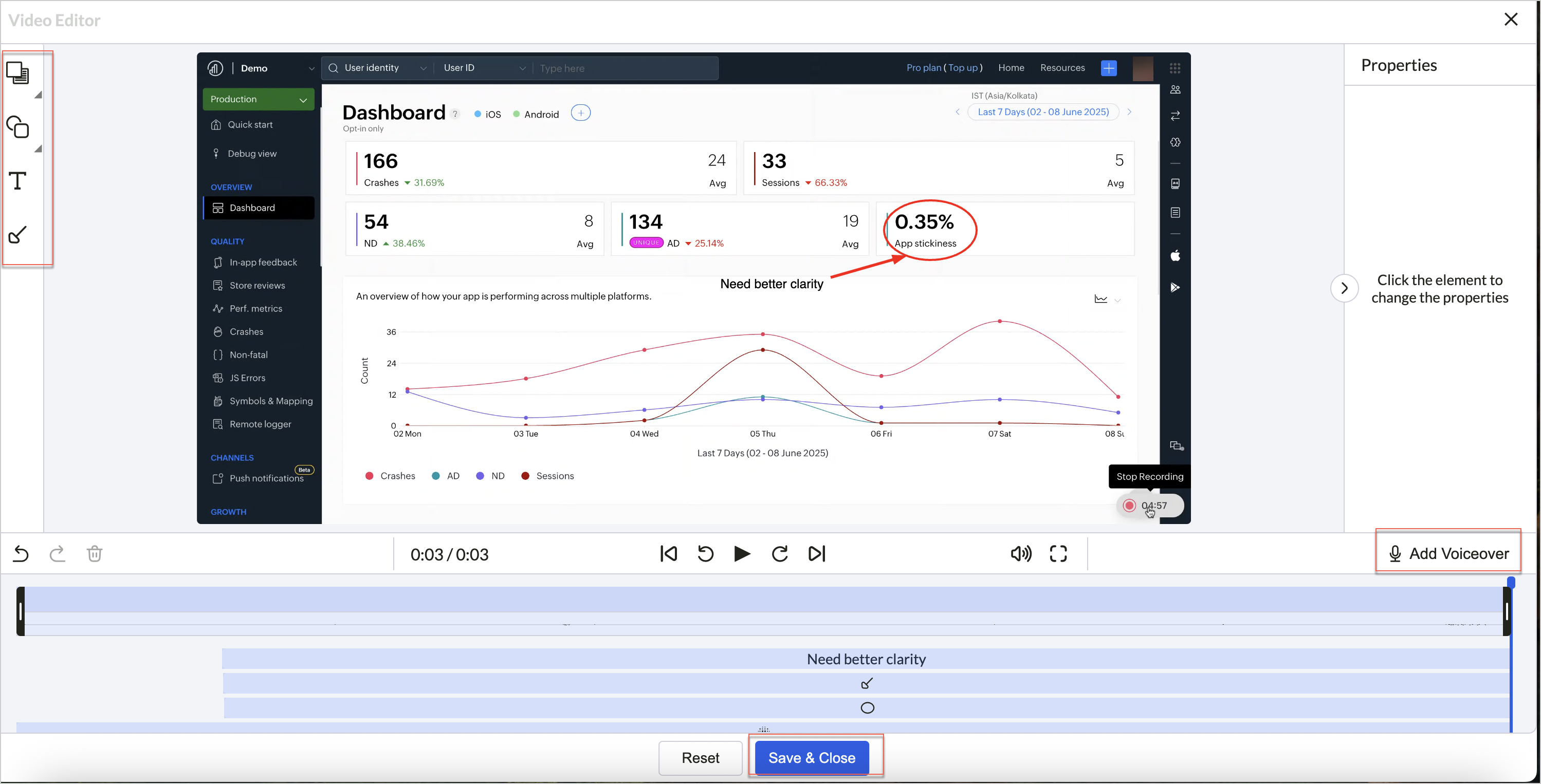Expand shapes tool options triangle
The width and height of the screenshot is (1541, 784).
click(x=38, y=149)
